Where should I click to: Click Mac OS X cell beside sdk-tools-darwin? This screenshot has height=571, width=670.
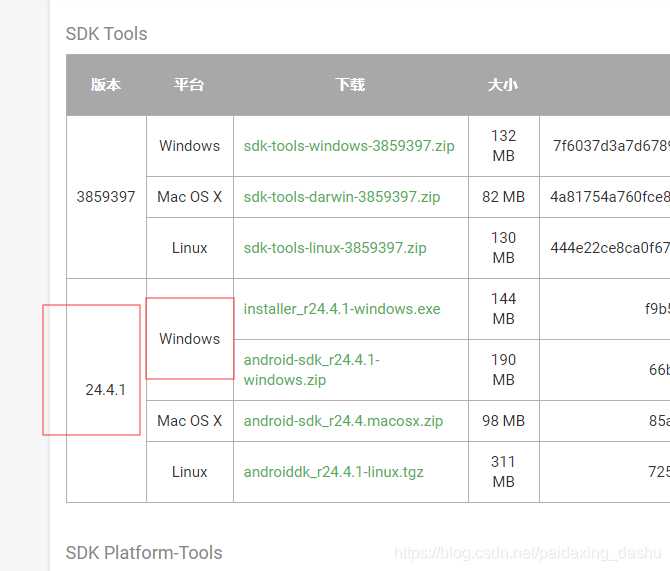pyautogui.click(x=190, y=197)
